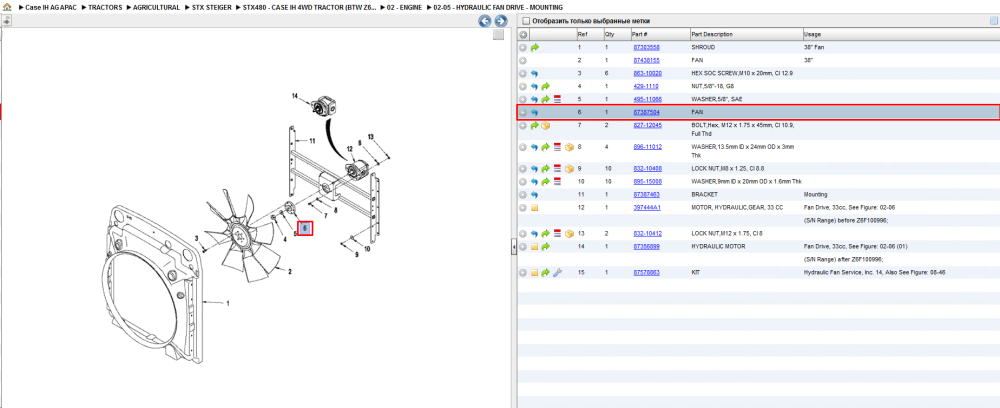Select callout 14 in the diagram

(x=295, y=96)
